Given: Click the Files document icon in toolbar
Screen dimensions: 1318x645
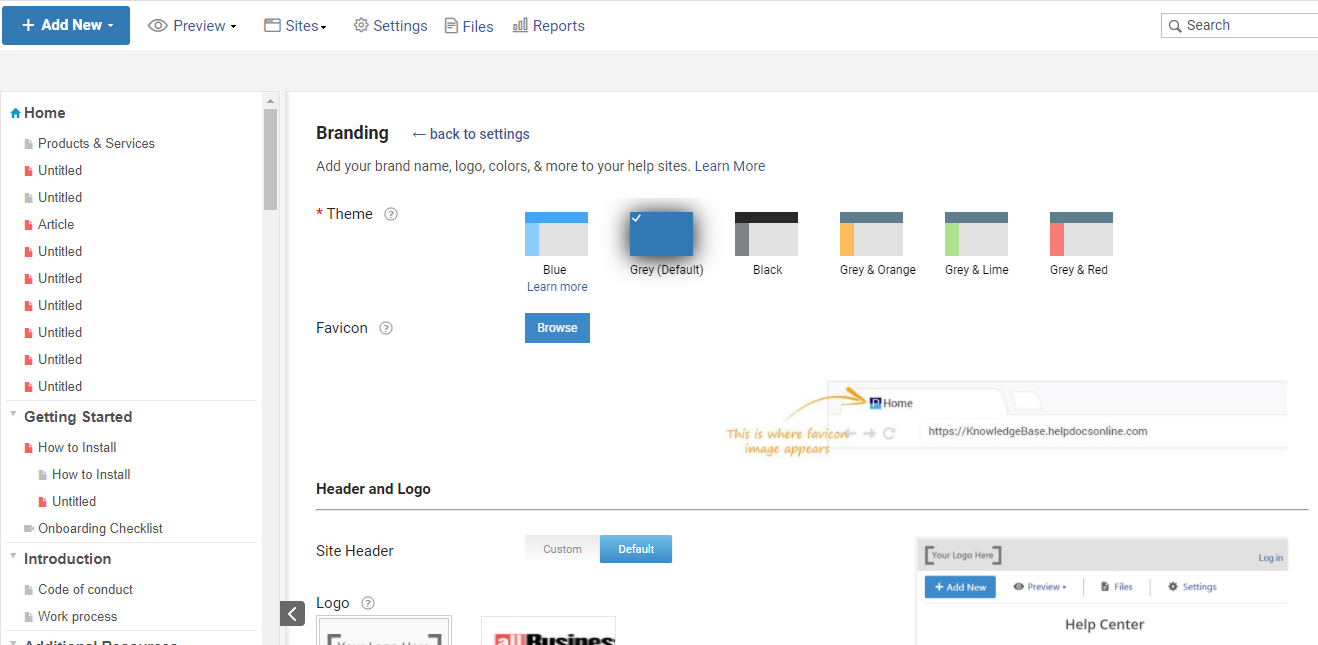Looking at the screenshot, I should [x=452, y=26].
